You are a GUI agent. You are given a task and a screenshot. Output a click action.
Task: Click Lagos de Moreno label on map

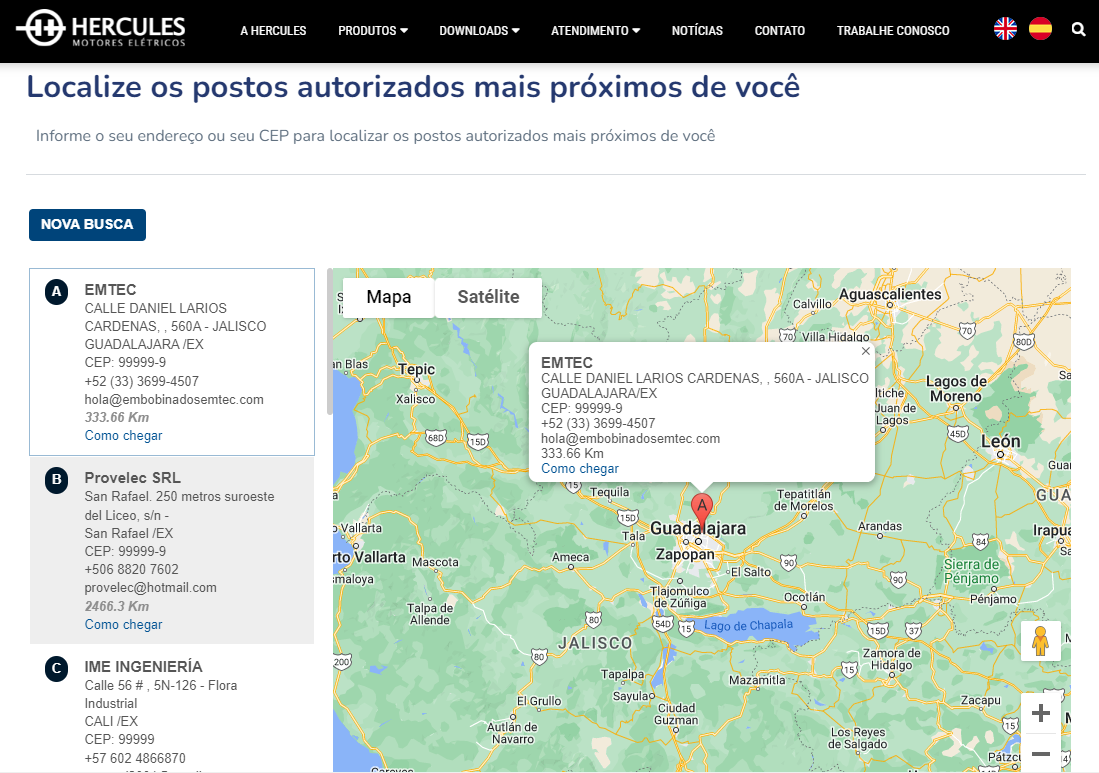click(956, 389)
